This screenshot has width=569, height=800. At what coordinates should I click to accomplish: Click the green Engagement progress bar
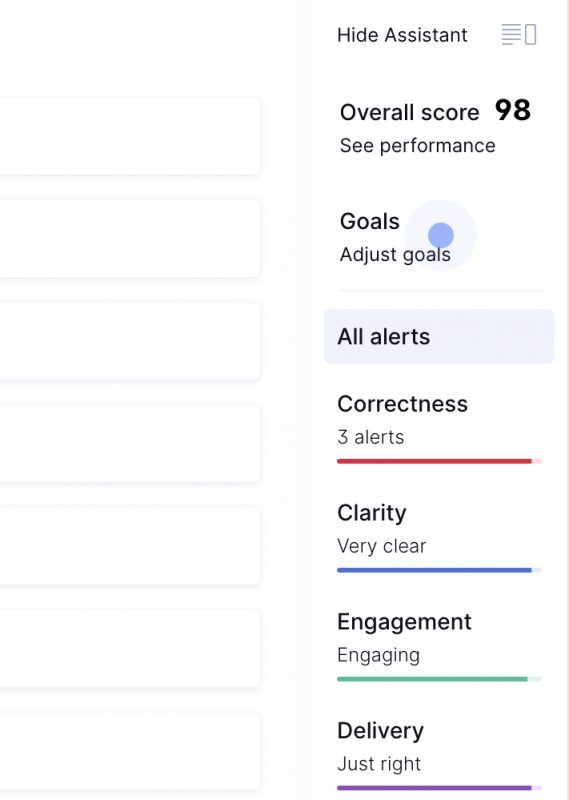coord(439,679)
